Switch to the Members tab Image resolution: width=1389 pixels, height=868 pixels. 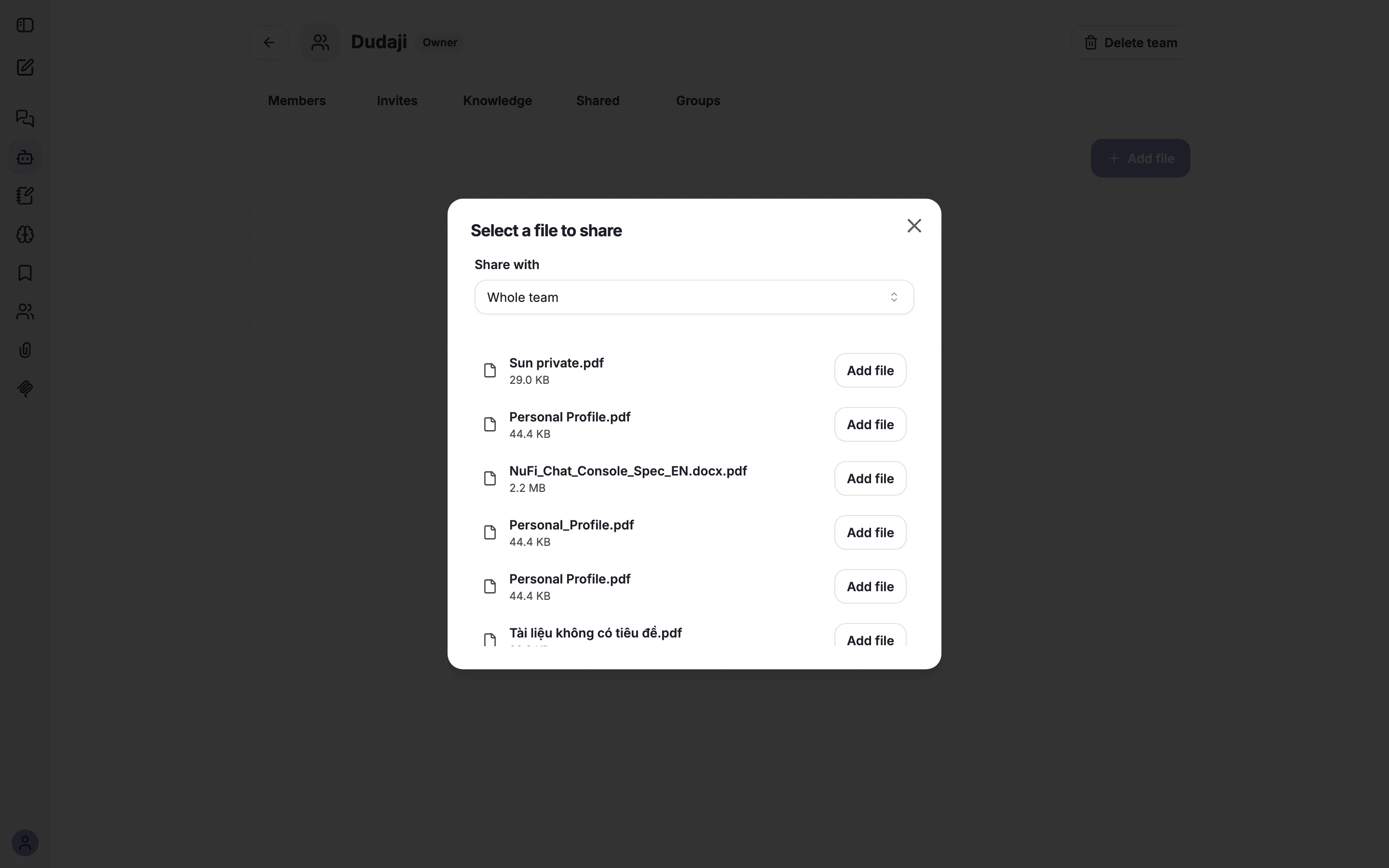(x=297, y=100)
